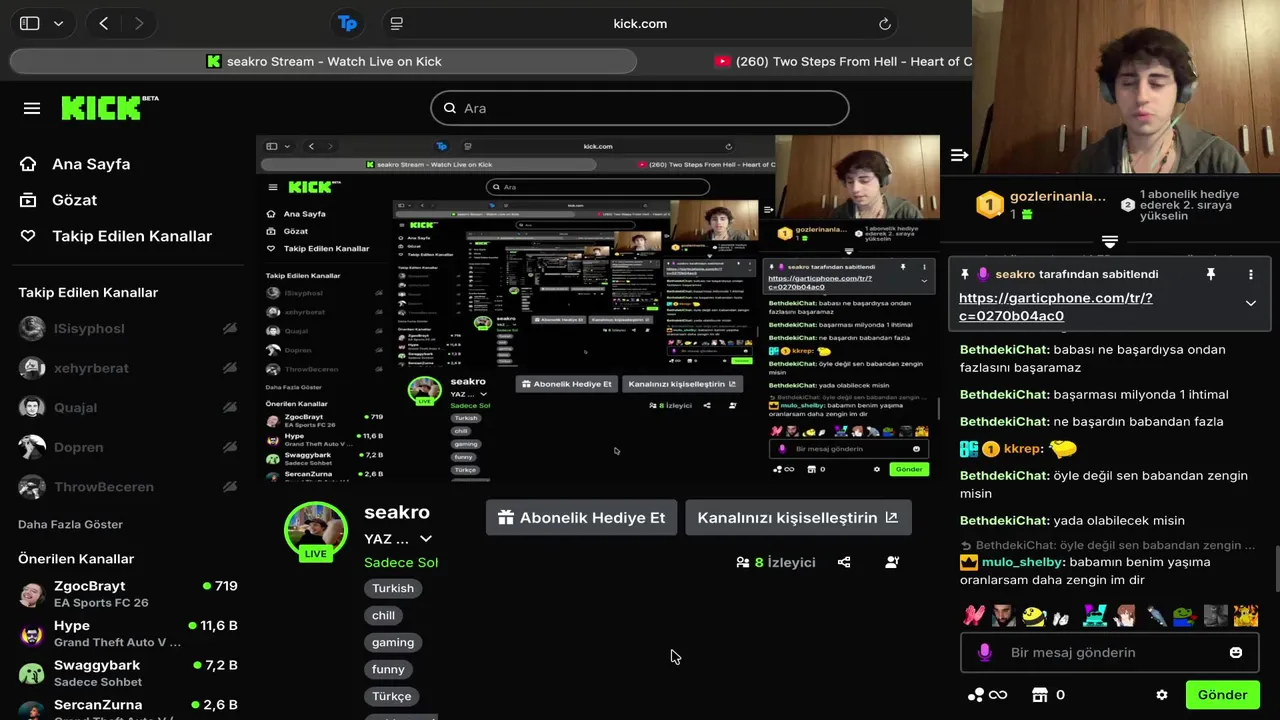Click ZgocBrayt channel avatar
The height and width of the screenshot is (720, 1280).
click(x=32, y=594)
